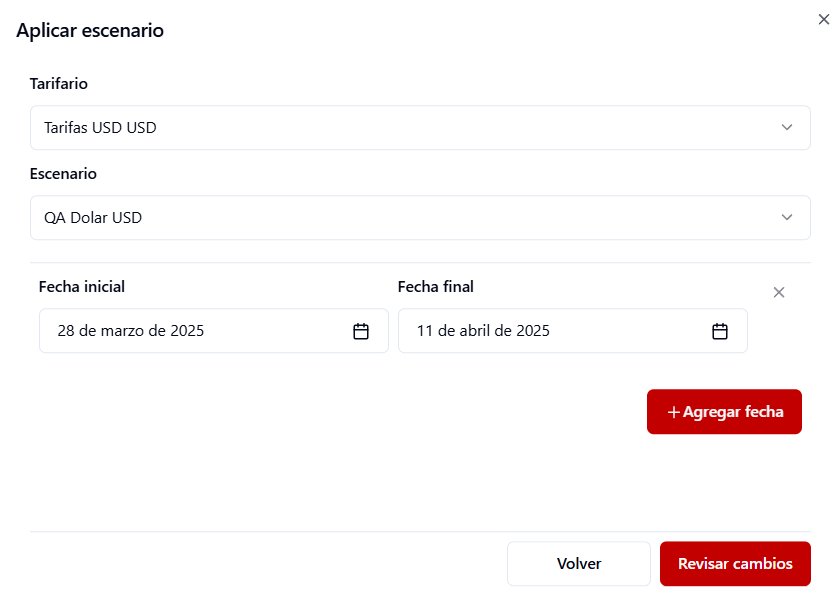Expand the Tarifas USD USD selector

420,127
